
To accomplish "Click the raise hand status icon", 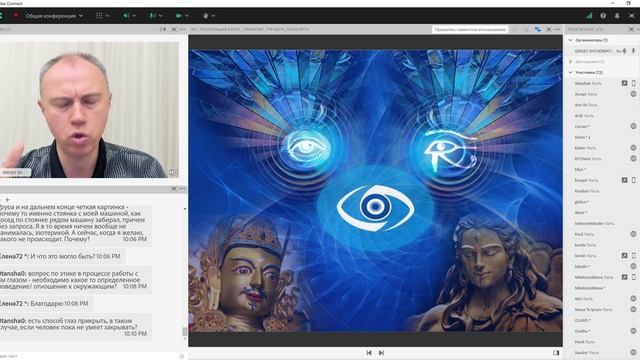I will pyautogui.click(x=205, y=16).
